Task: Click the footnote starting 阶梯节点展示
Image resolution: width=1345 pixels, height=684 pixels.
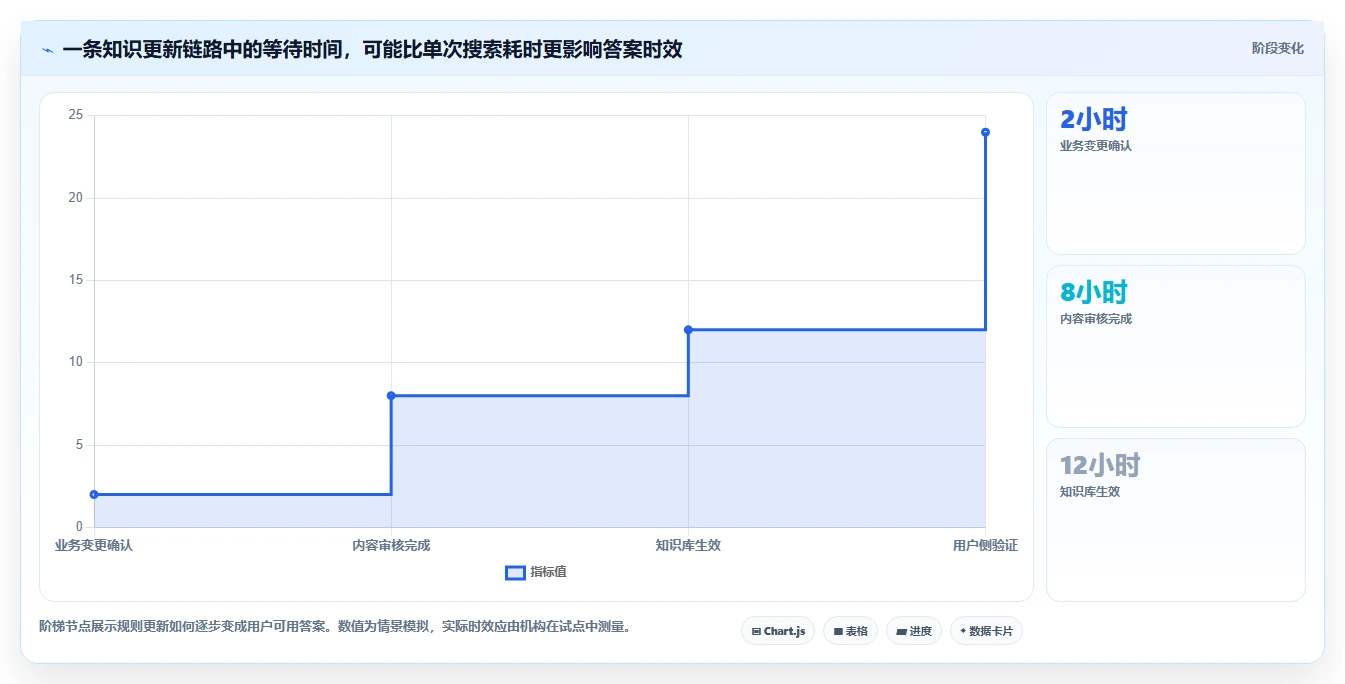Action: point(335,627)
